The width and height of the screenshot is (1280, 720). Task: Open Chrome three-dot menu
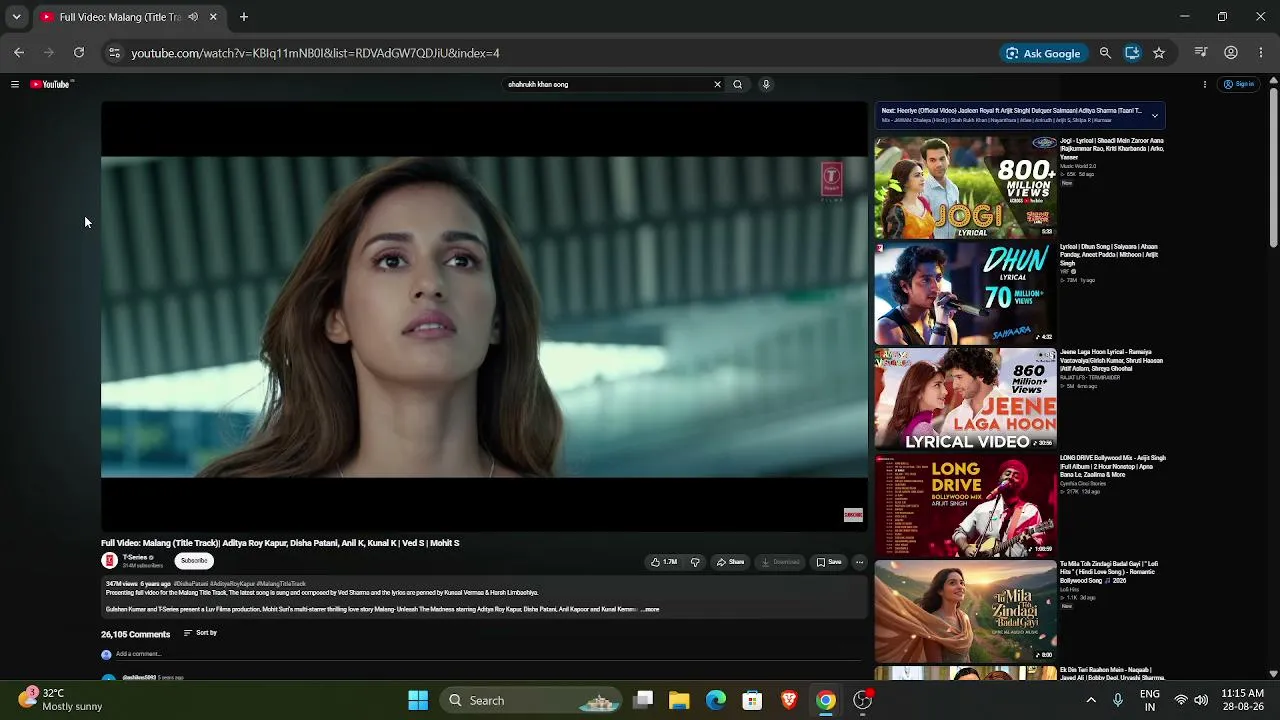[1260, 53]
